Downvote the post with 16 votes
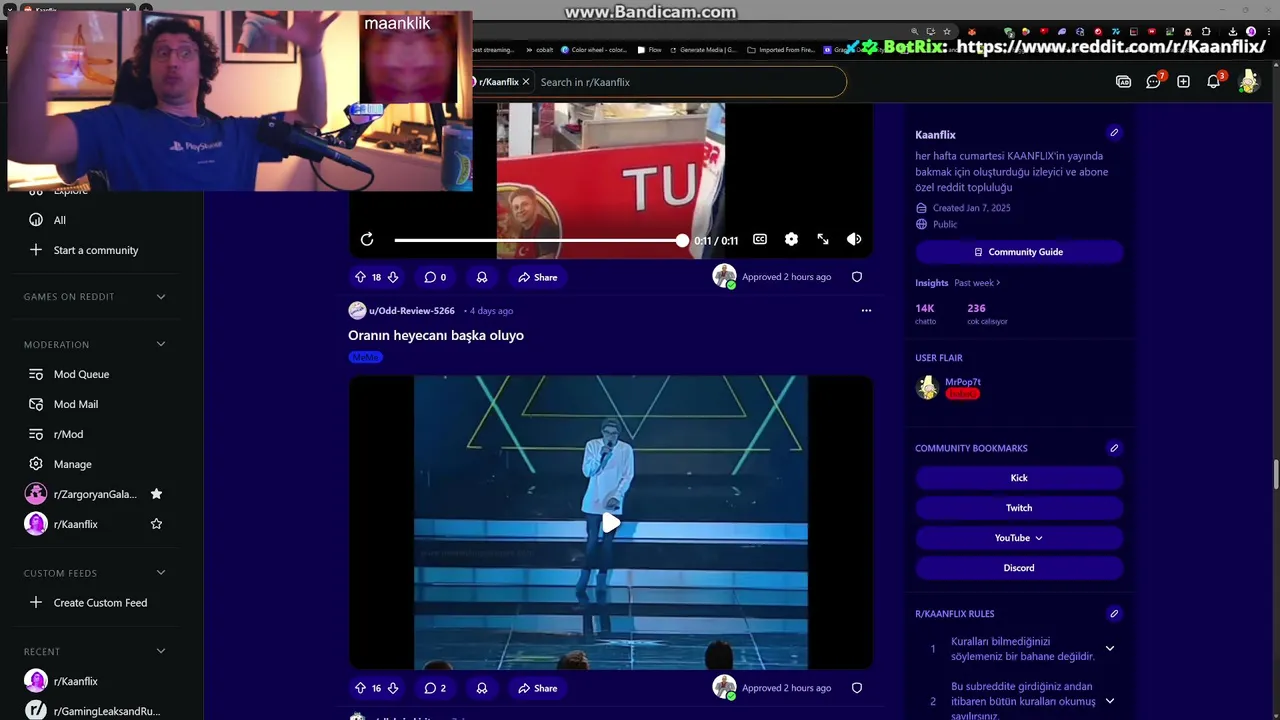The image size is (1280, 720). tap(393, 688)
